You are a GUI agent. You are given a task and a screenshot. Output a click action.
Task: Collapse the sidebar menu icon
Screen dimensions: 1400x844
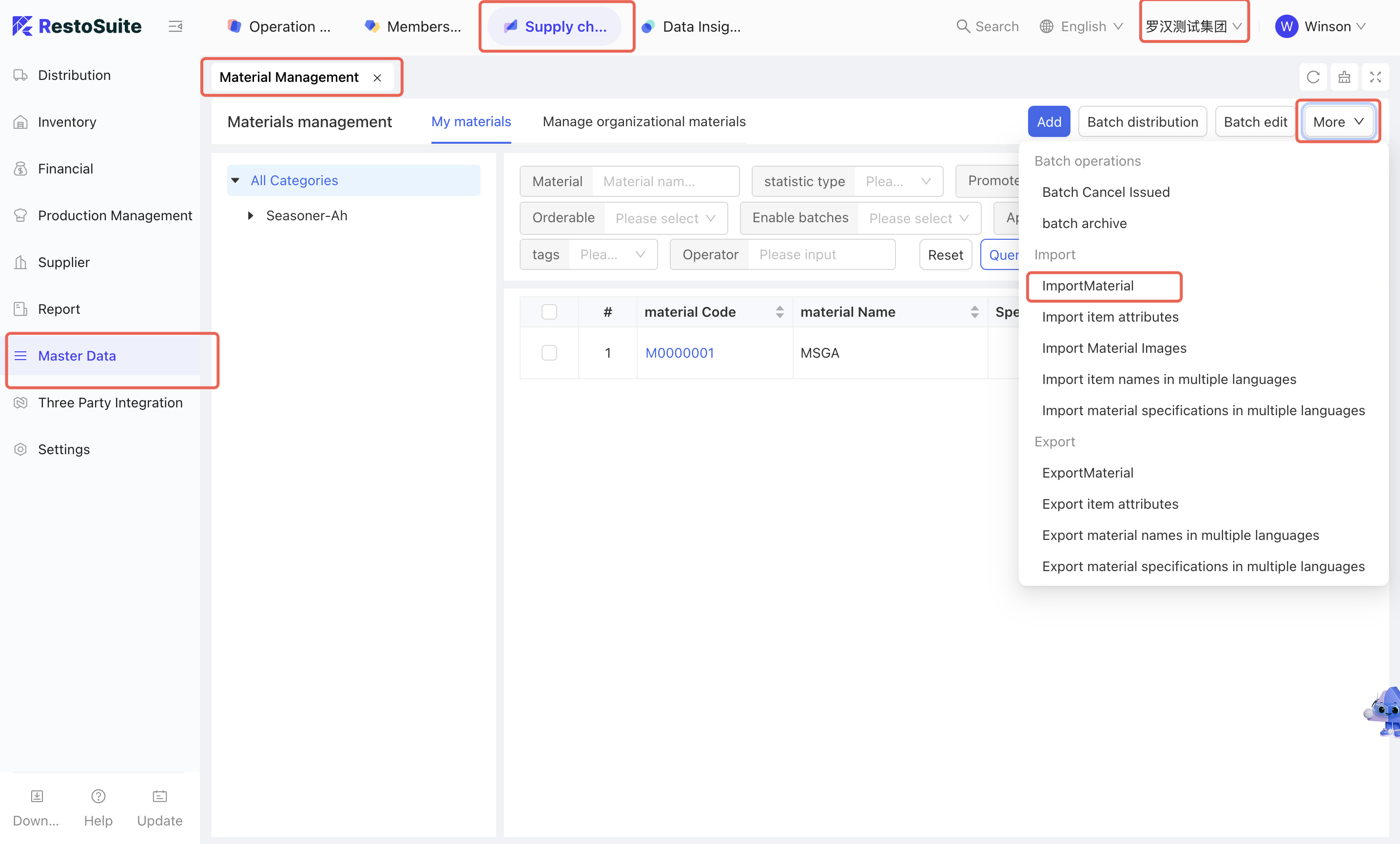175,26
